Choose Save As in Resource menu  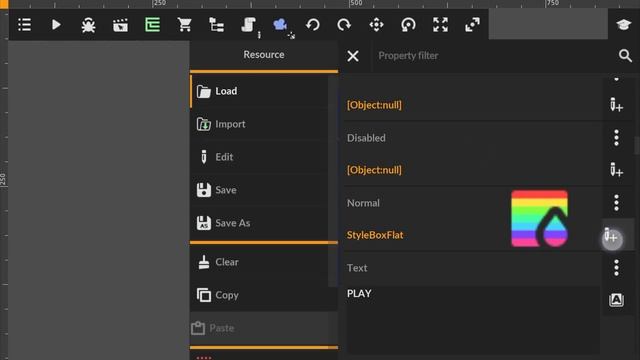260,223
